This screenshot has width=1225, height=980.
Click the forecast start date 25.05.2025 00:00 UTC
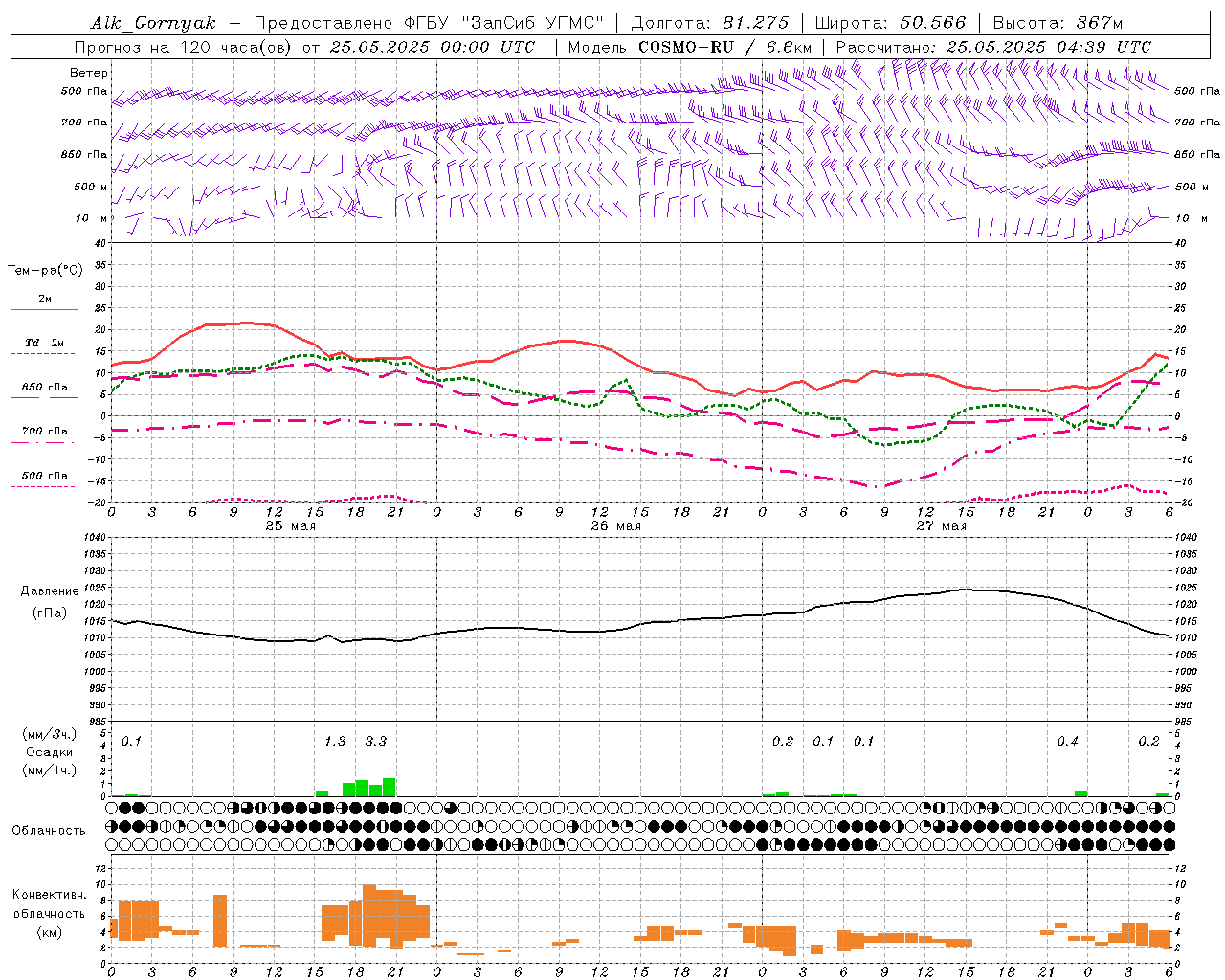tap(433, 47)
